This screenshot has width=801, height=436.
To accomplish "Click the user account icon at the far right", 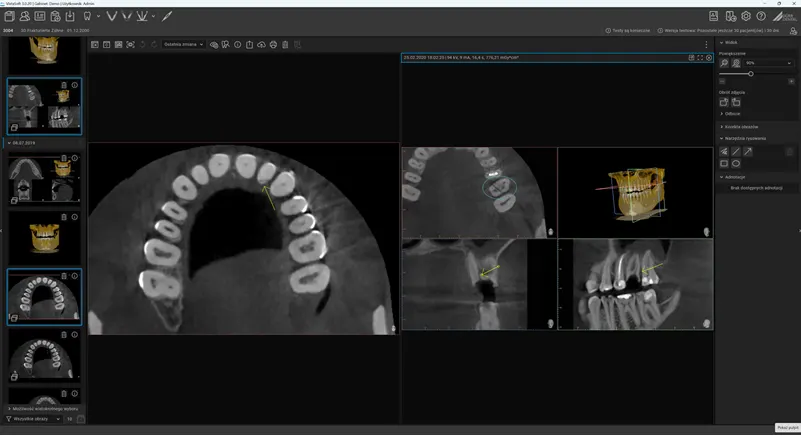I will tap(793, 31).
